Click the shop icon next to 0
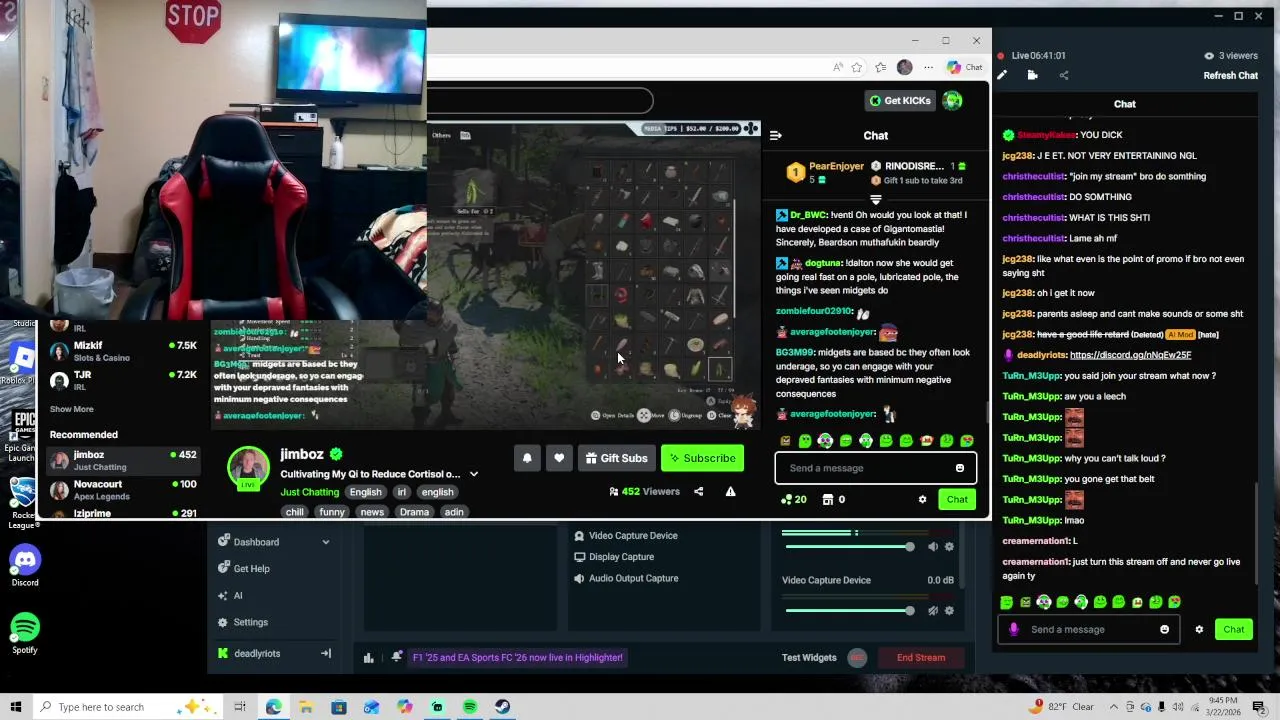 click(x=828, y=500)
